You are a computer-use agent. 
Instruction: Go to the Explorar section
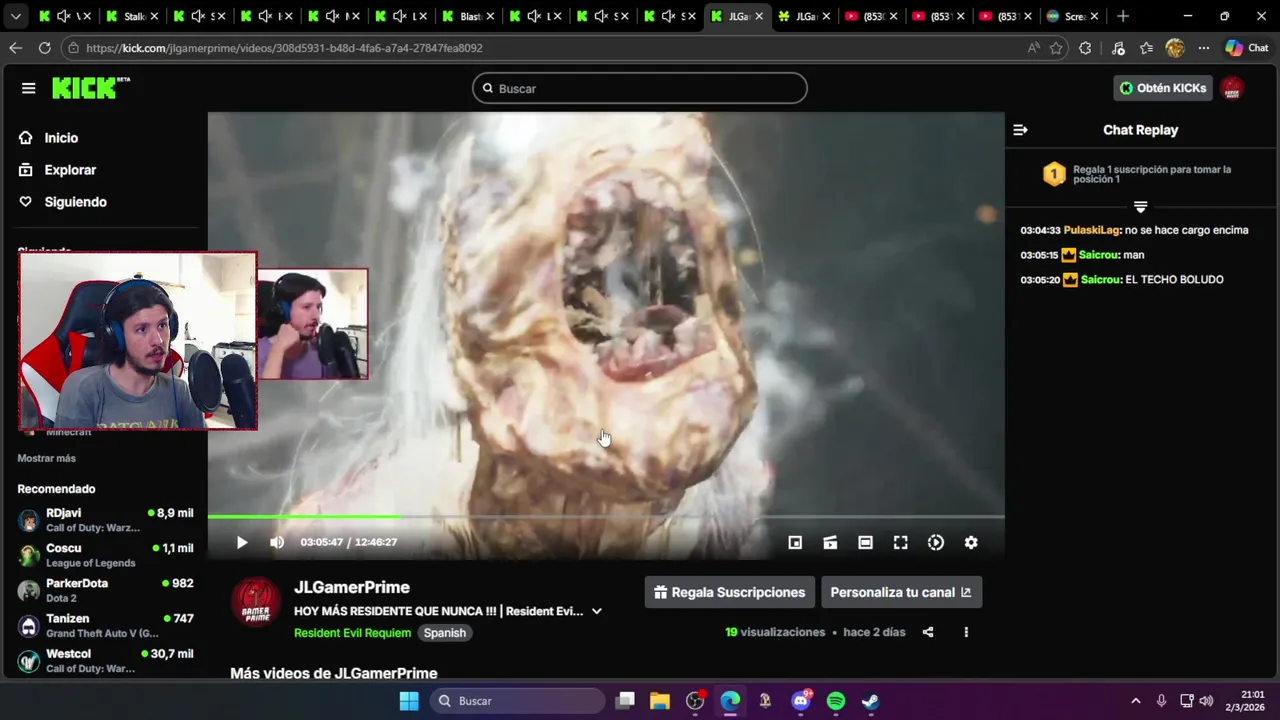point(70,170)
